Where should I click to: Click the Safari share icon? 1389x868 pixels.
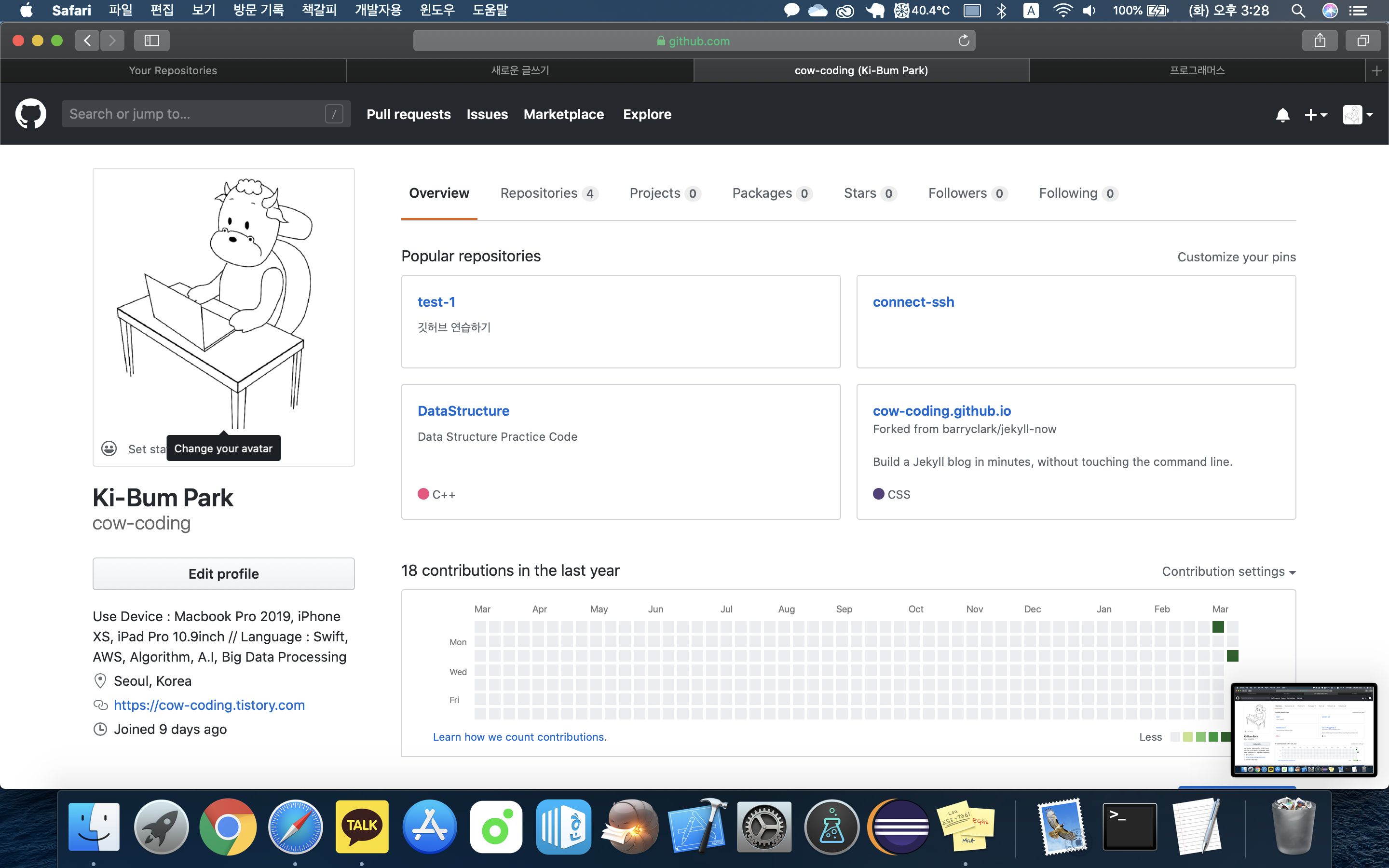tap(1320, 40)
